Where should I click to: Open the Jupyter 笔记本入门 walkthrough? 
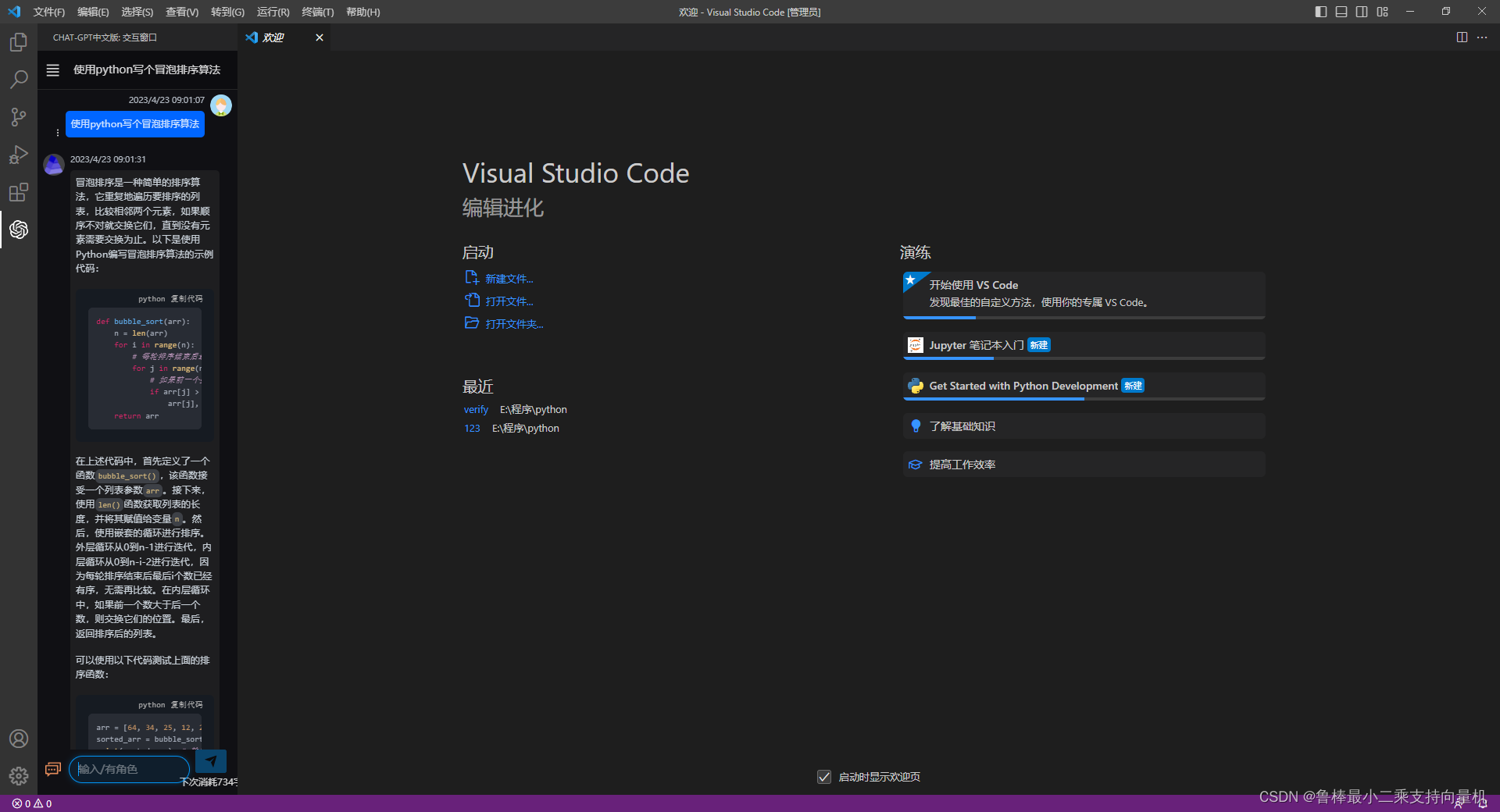1084,345
